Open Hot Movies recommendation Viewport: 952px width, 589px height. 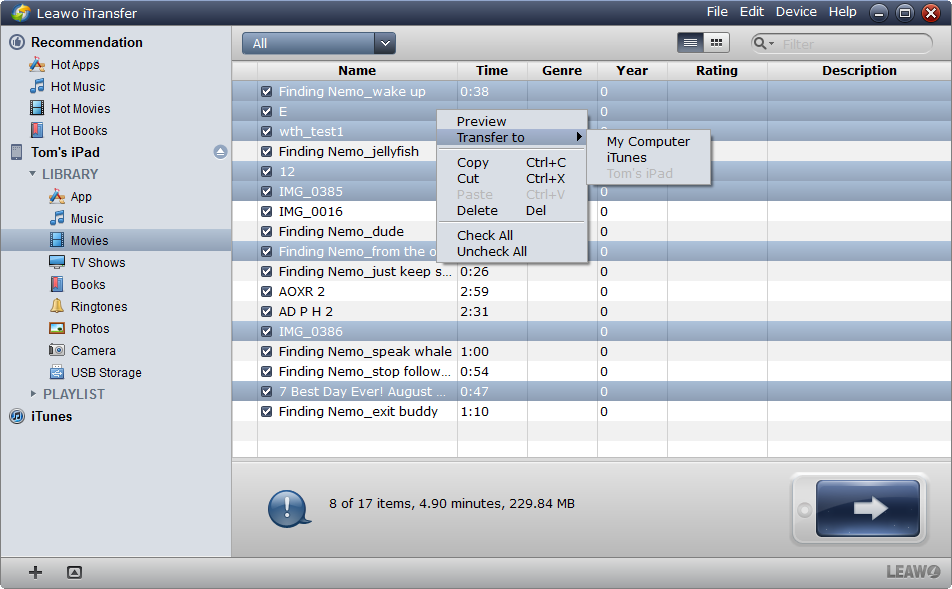[80, 109]
